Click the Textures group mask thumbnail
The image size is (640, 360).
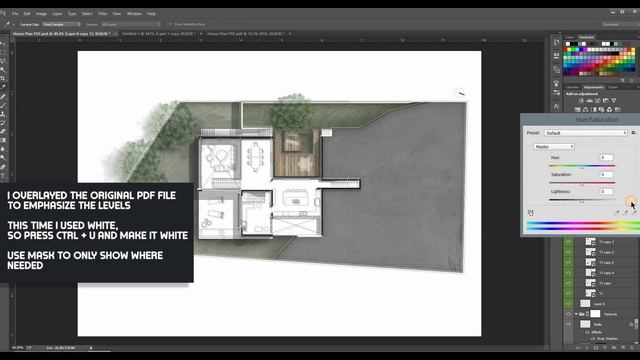coord(596,313)
